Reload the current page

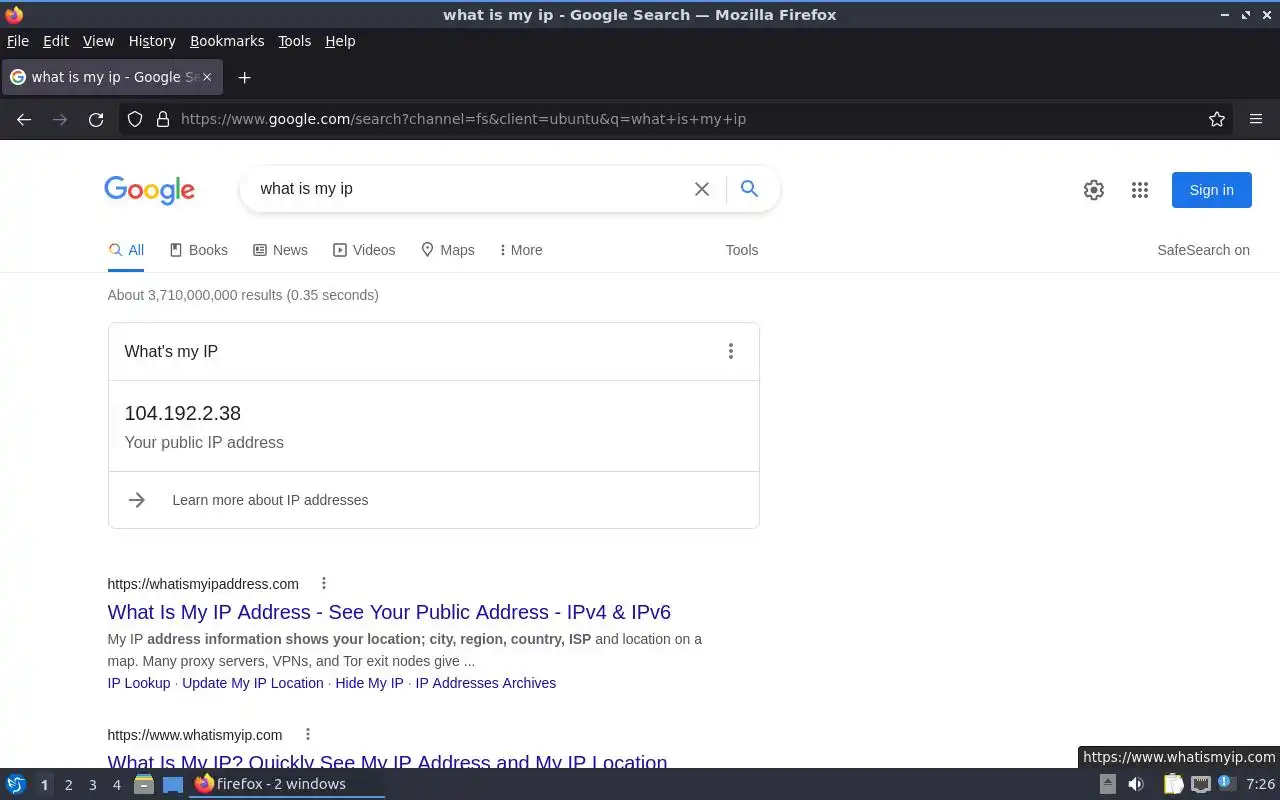(96, 119)
